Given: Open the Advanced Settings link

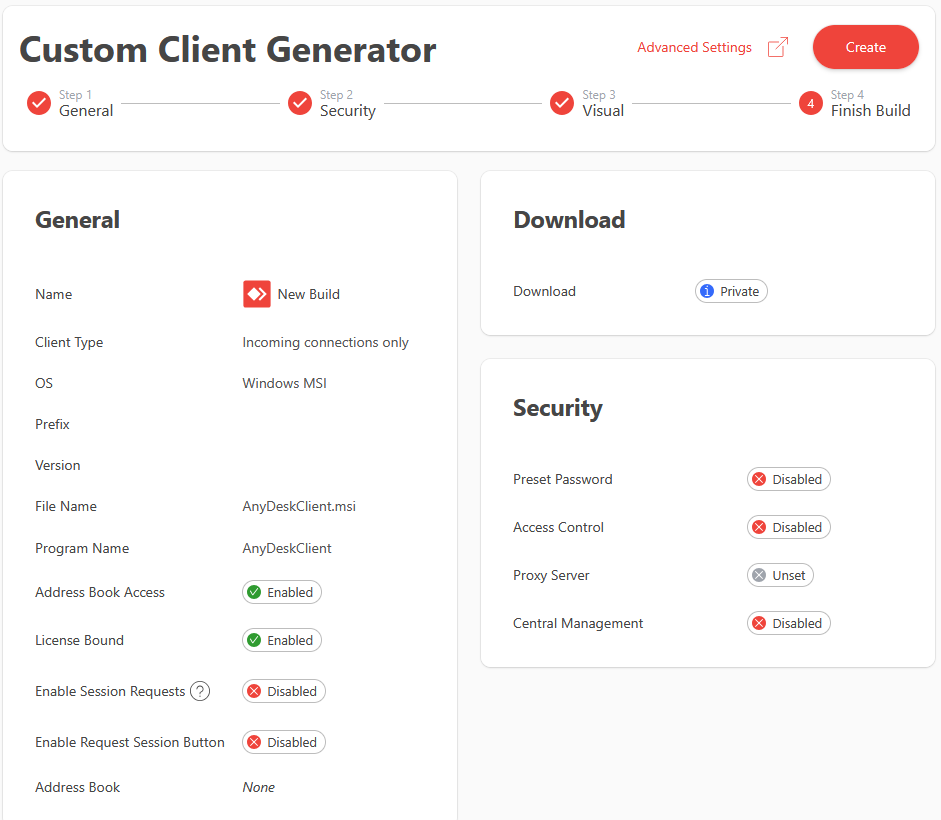Looking at the screenshot, I should 694,47.
